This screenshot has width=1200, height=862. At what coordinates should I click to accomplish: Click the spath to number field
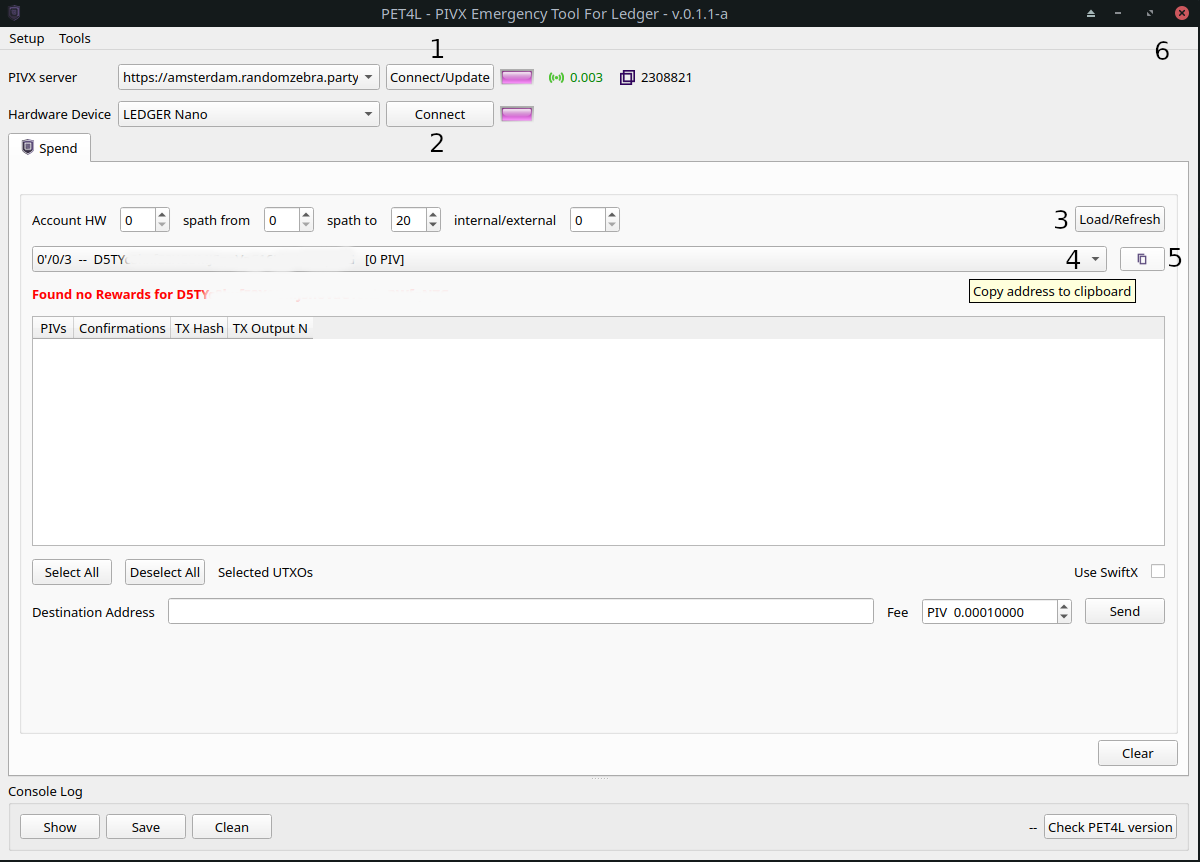pyautogui.click(x=408, y=220)
